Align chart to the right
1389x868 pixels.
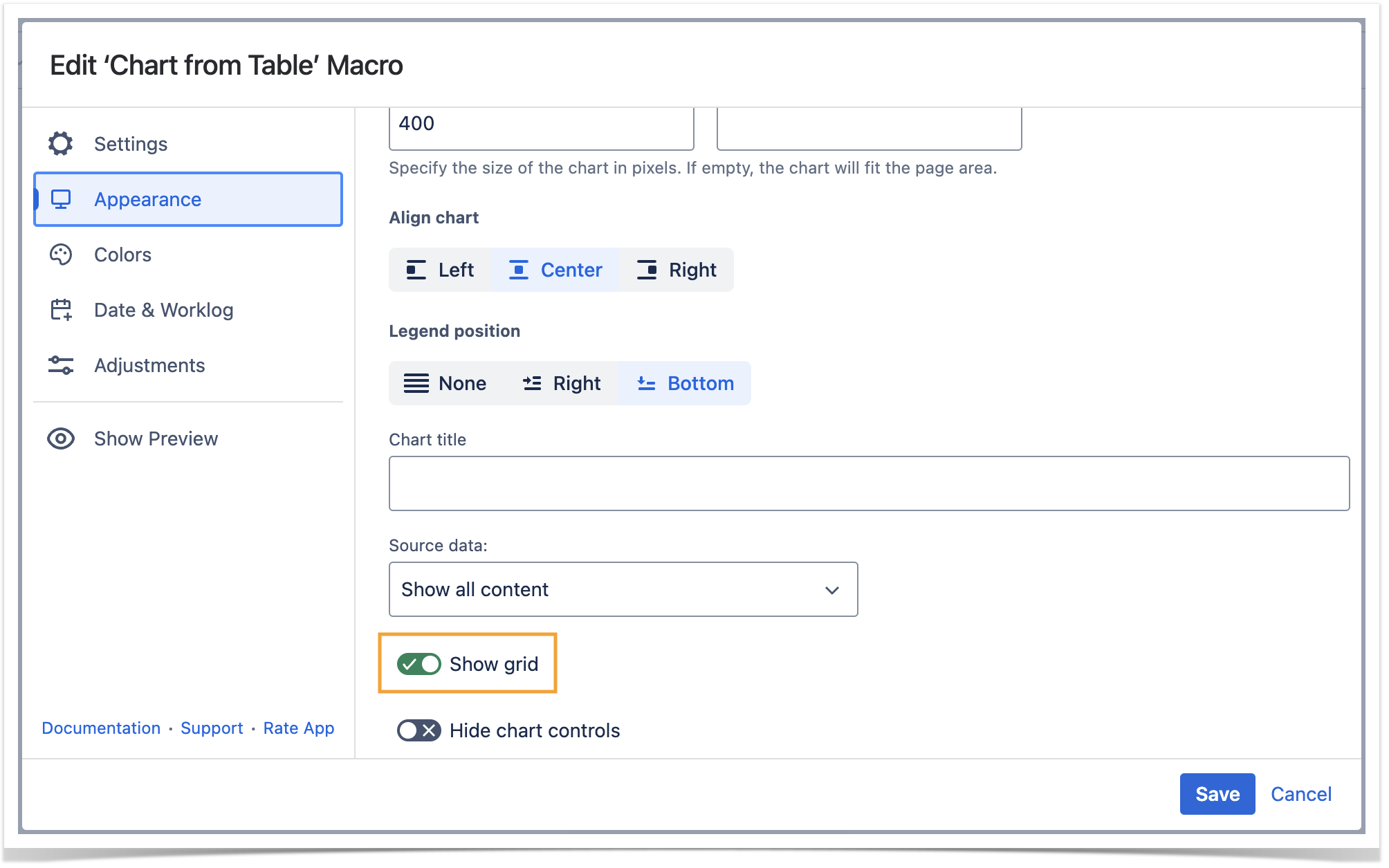(x=677, y=270)
